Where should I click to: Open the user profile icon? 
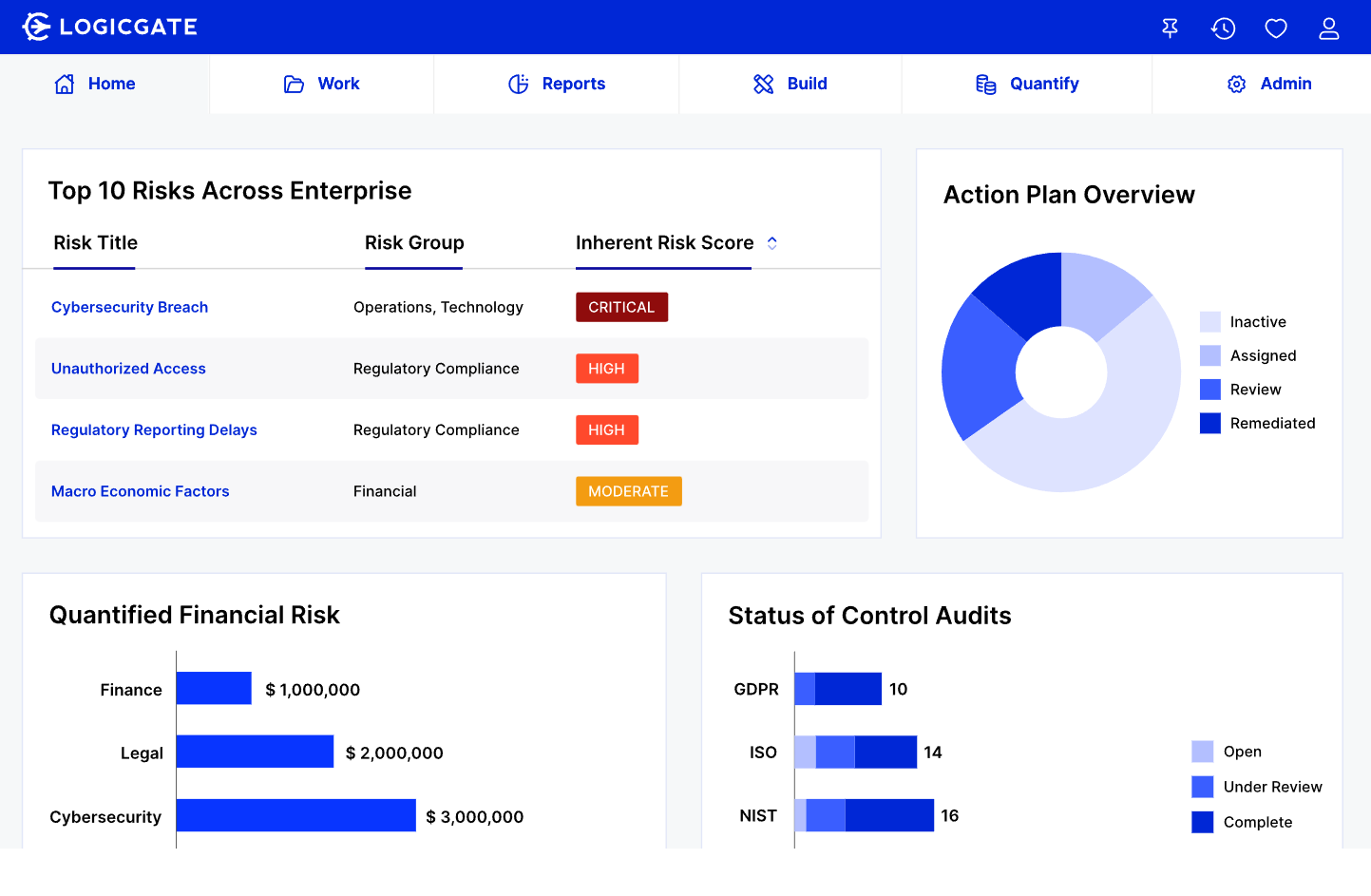(x=1328, y=28)
